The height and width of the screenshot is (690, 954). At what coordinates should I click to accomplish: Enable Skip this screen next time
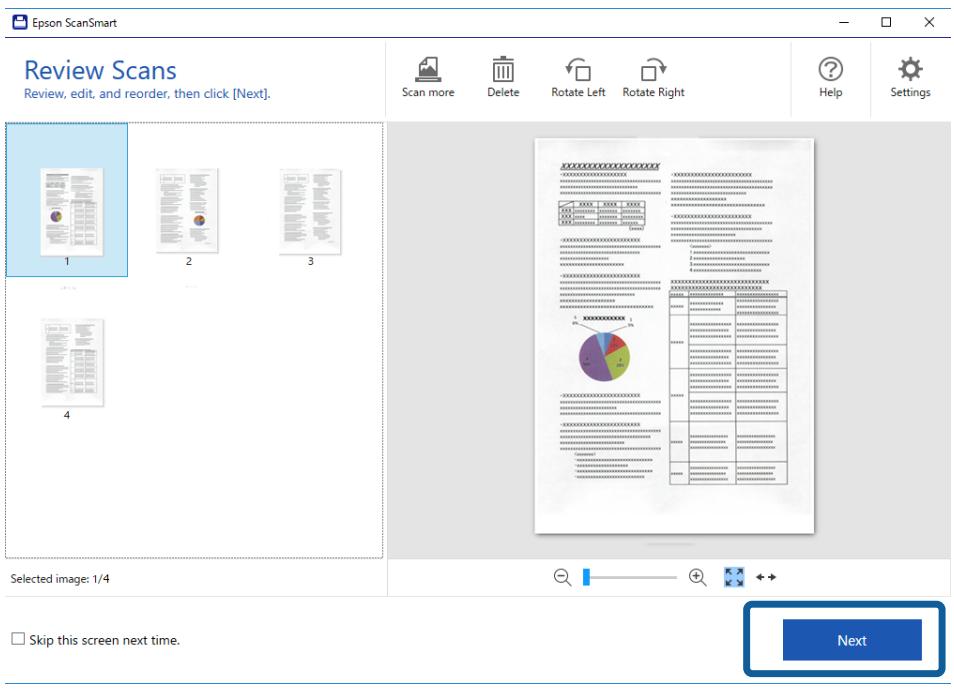(x=18, y=639)
